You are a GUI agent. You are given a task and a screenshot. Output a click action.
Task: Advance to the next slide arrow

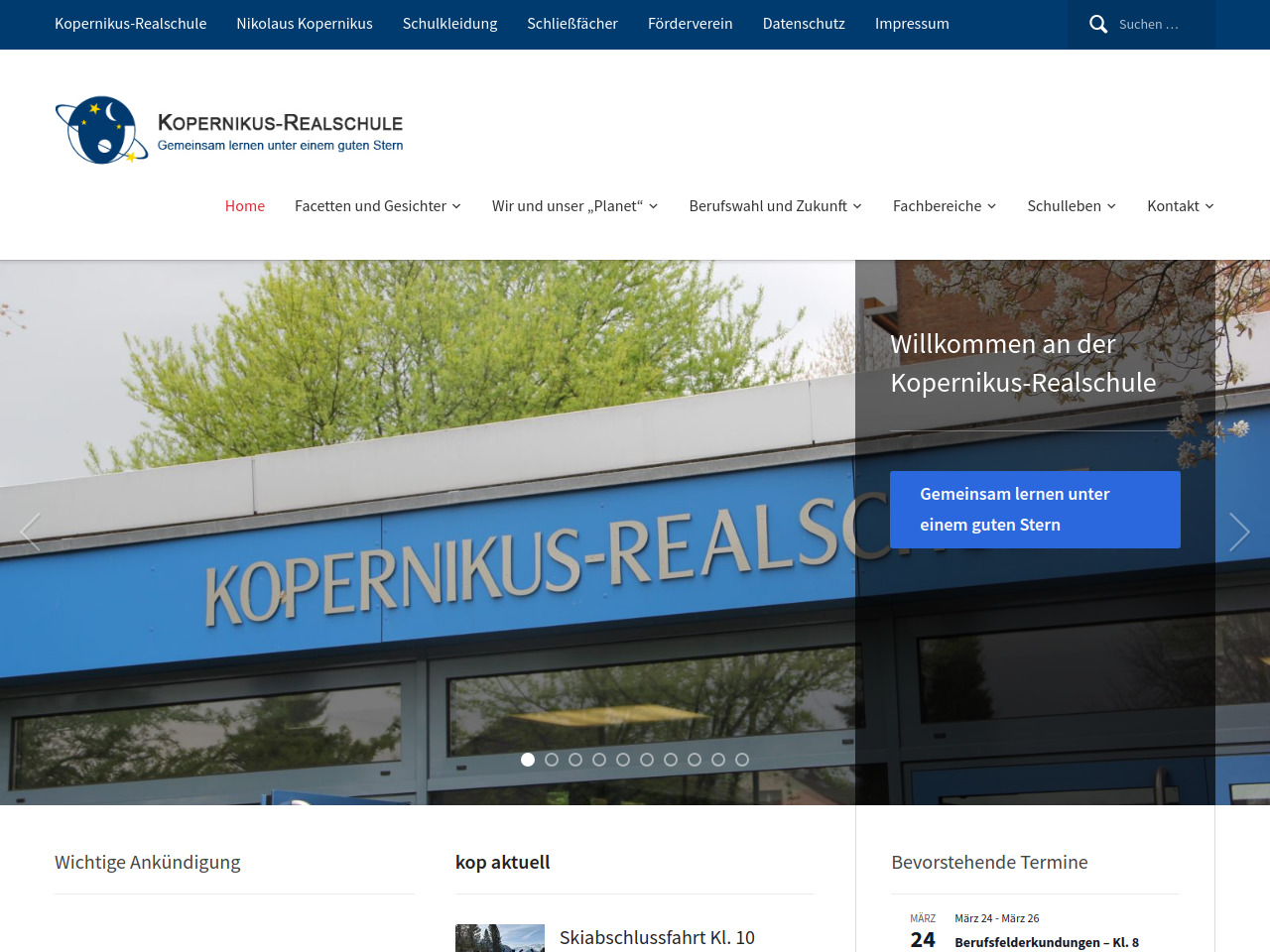click(x=1238, y=533)
